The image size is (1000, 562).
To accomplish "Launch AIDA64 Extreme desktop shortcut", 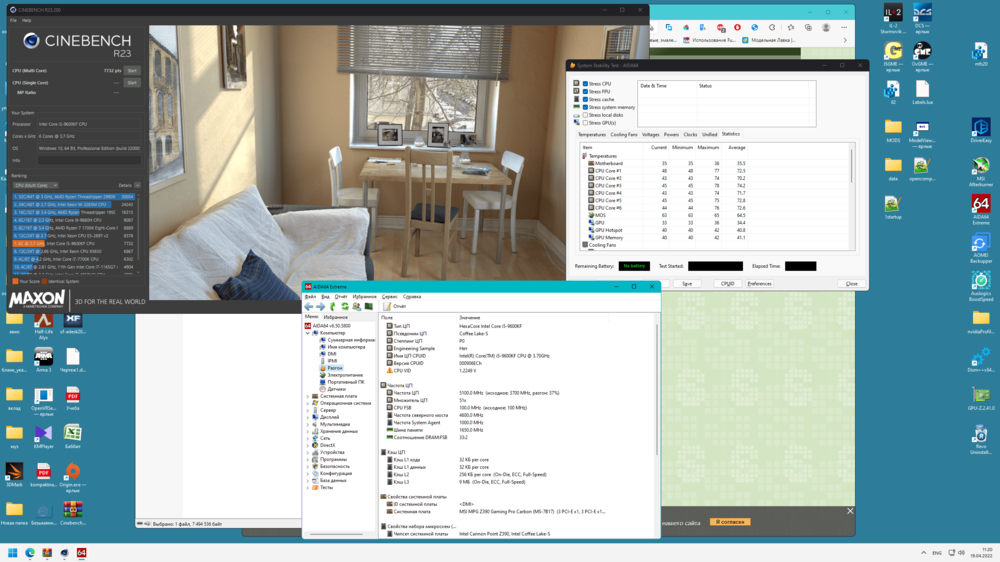I will pos(981,211).
